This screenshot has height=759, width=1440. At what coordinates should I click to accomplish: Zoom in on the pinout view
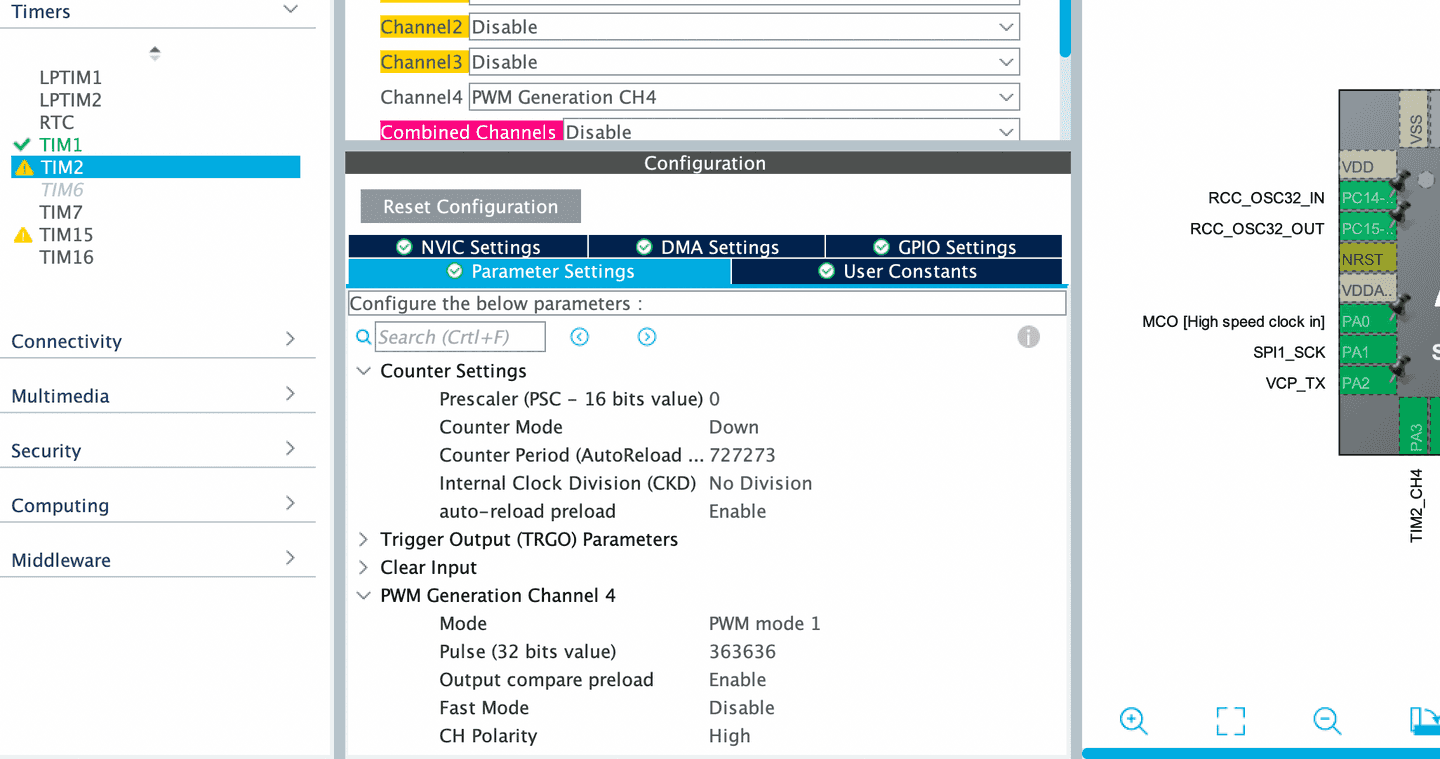[x=1133, y=720]
